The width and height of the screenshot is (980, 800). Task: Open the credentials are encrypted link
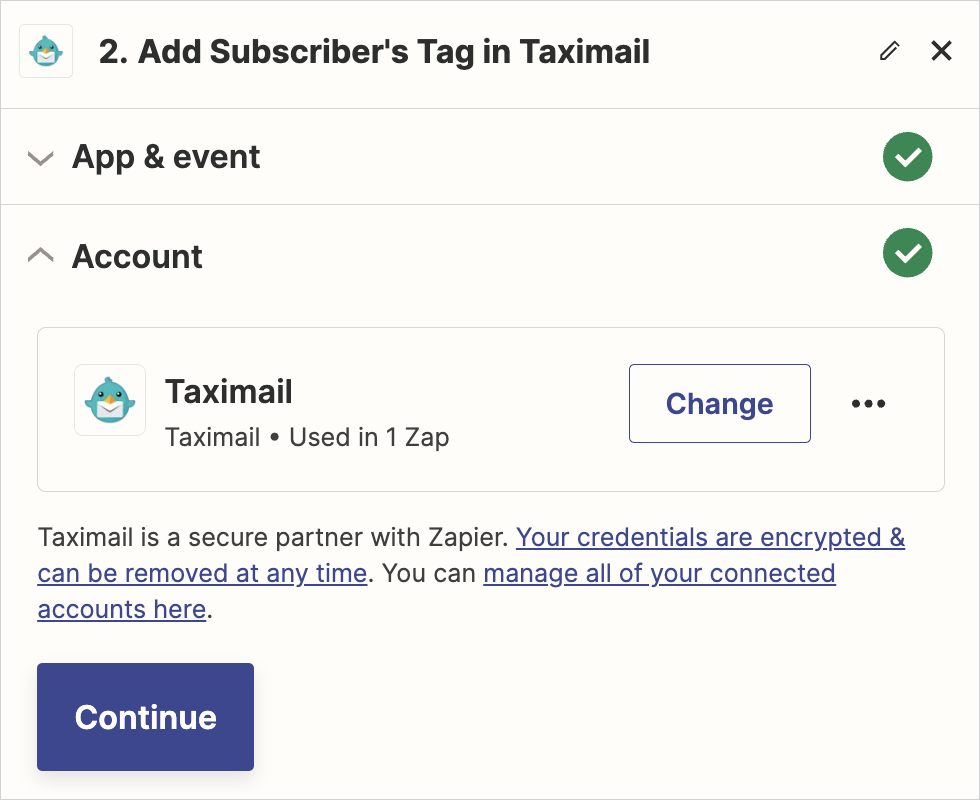coord(710,538)
